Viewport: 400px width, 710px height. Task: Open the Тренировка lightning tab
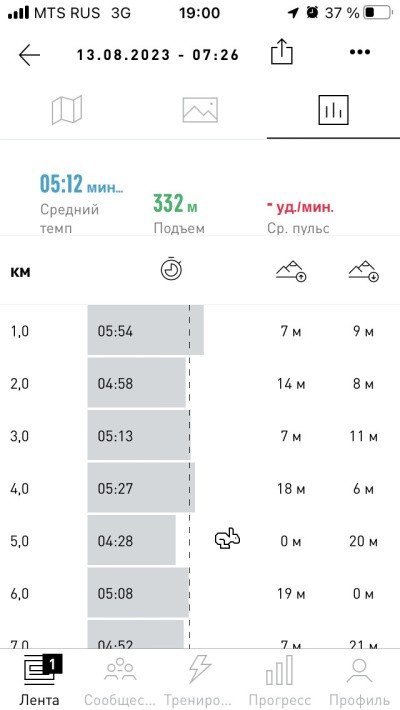[200, 681]
